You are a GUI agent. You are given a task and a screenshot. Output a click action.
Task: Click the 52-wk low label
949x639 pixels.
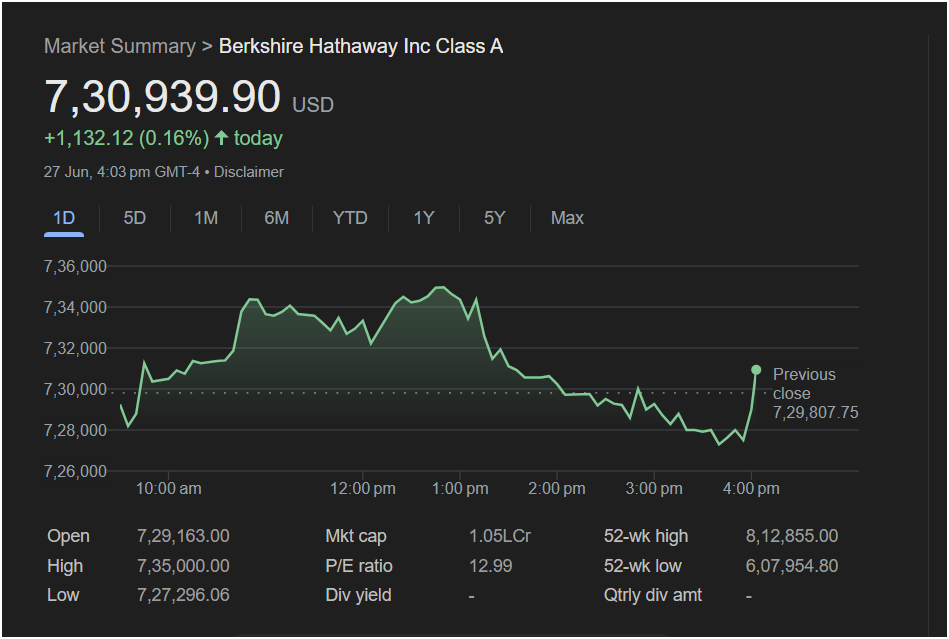pos(643,566)
